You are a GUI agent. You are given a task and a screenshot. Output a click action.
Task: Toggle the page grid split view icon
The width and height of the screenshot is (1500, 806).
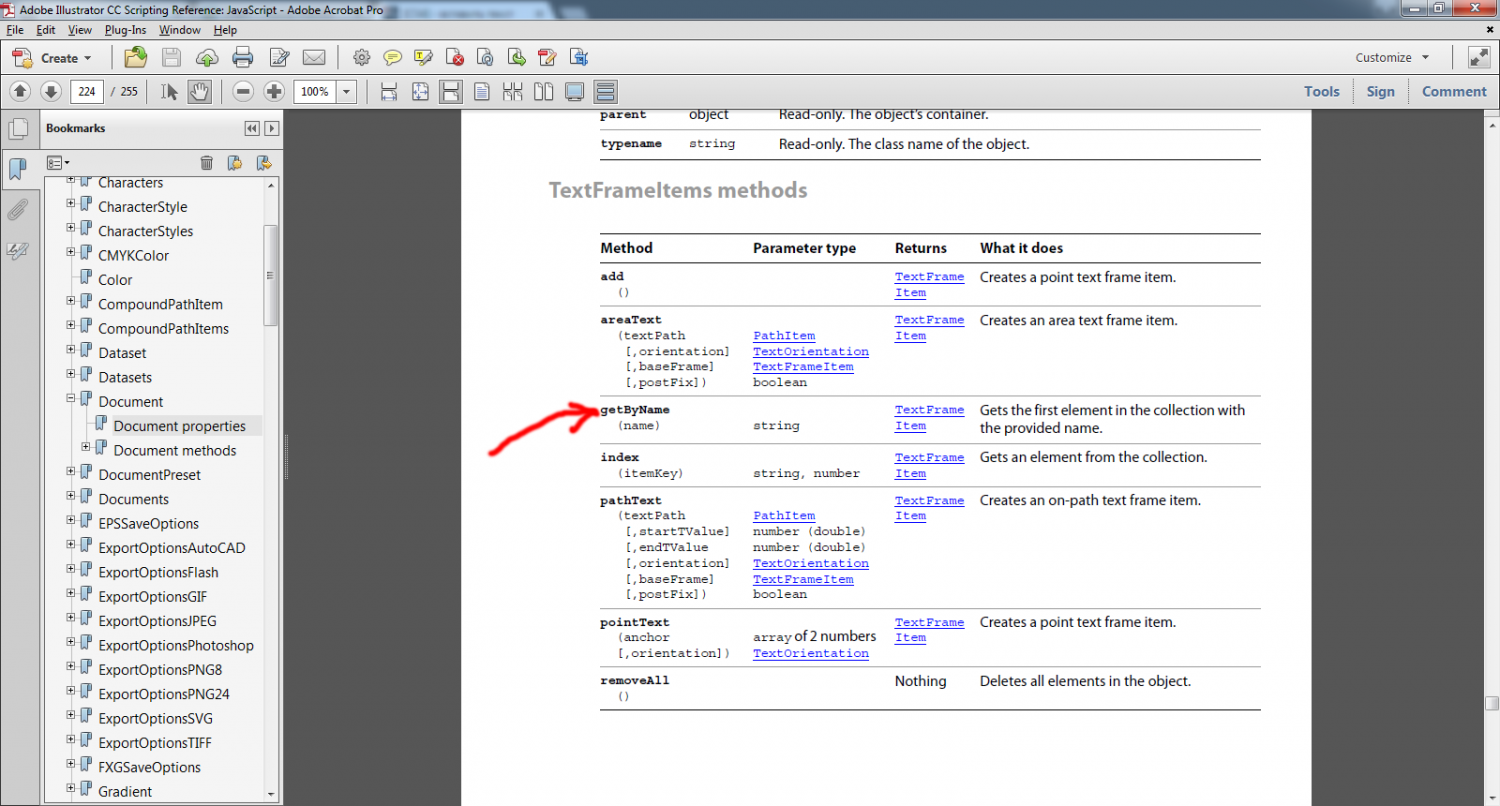click(512, 91)
